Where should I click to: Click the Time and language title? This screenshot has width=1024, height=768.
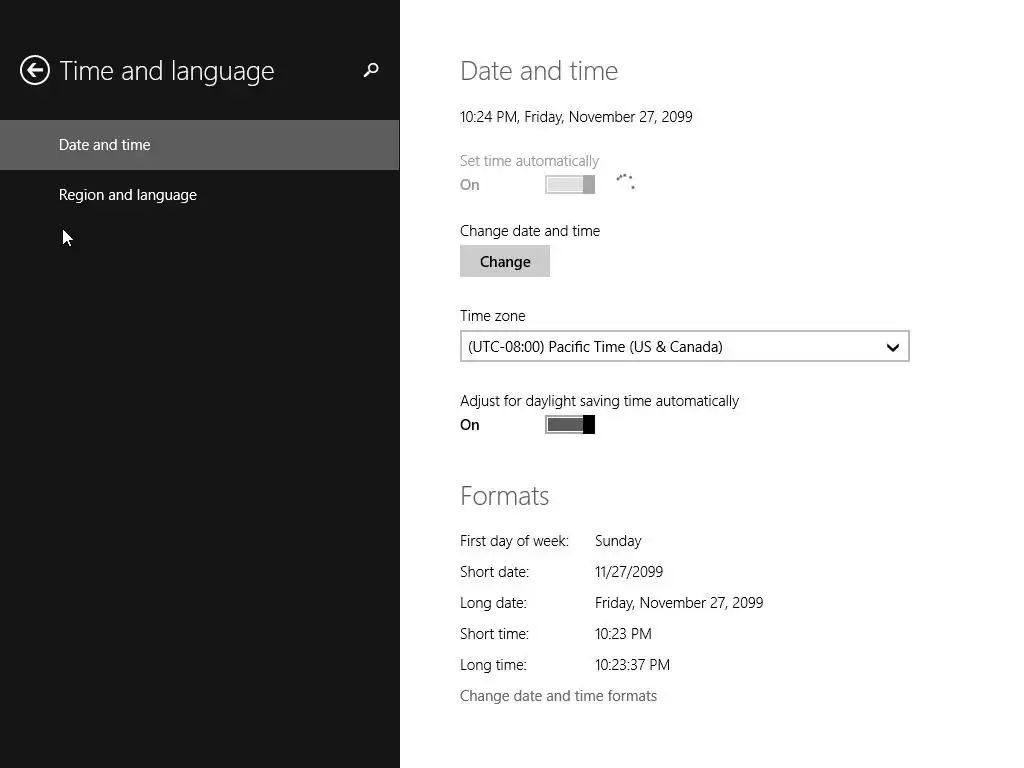coord(167,71)
